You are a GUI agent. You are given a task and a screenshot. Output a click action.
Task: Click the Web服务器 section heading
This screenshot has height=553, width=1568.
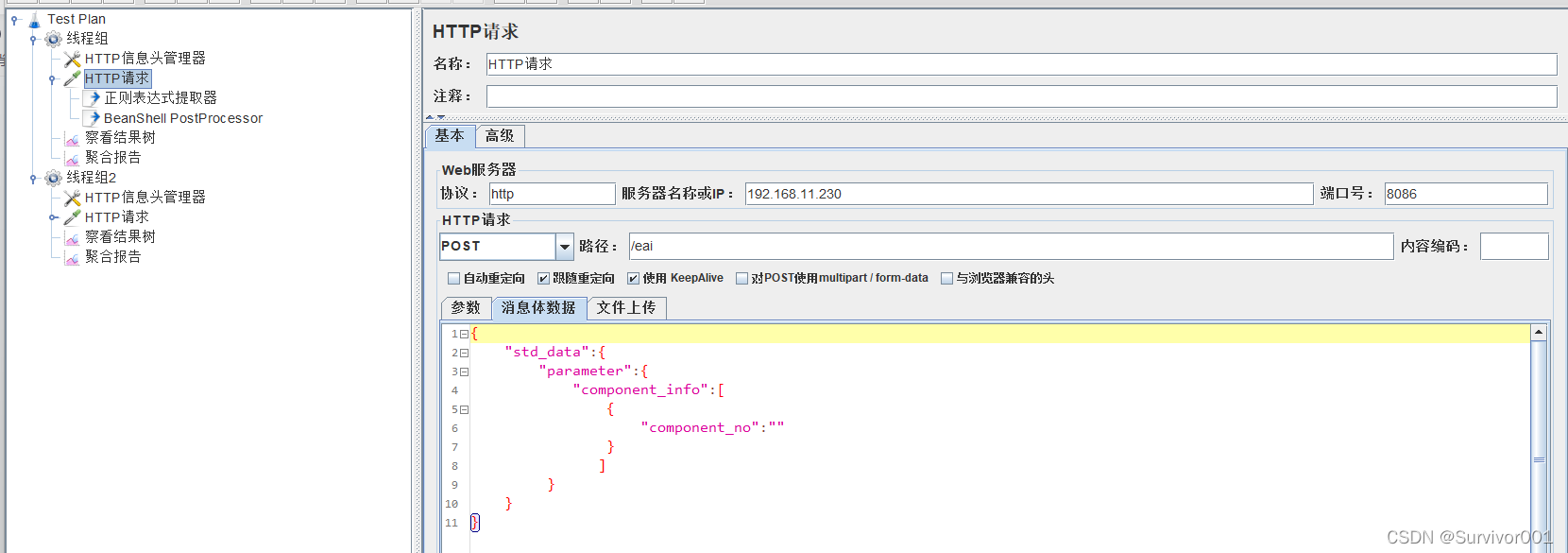point(479,170)
